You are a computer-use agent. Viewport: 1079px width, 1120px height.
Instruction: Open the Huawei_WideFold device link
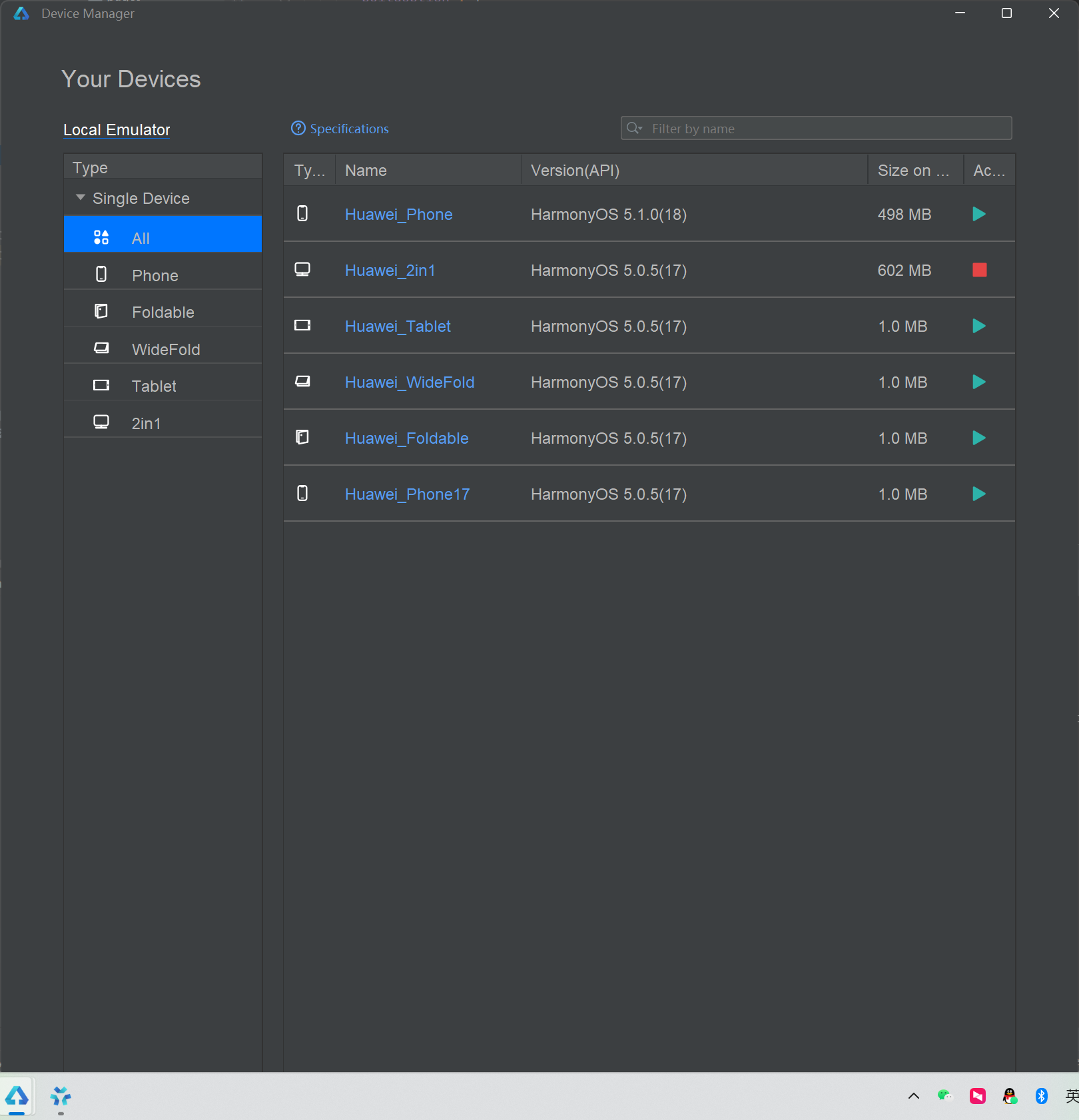point(410,382)
